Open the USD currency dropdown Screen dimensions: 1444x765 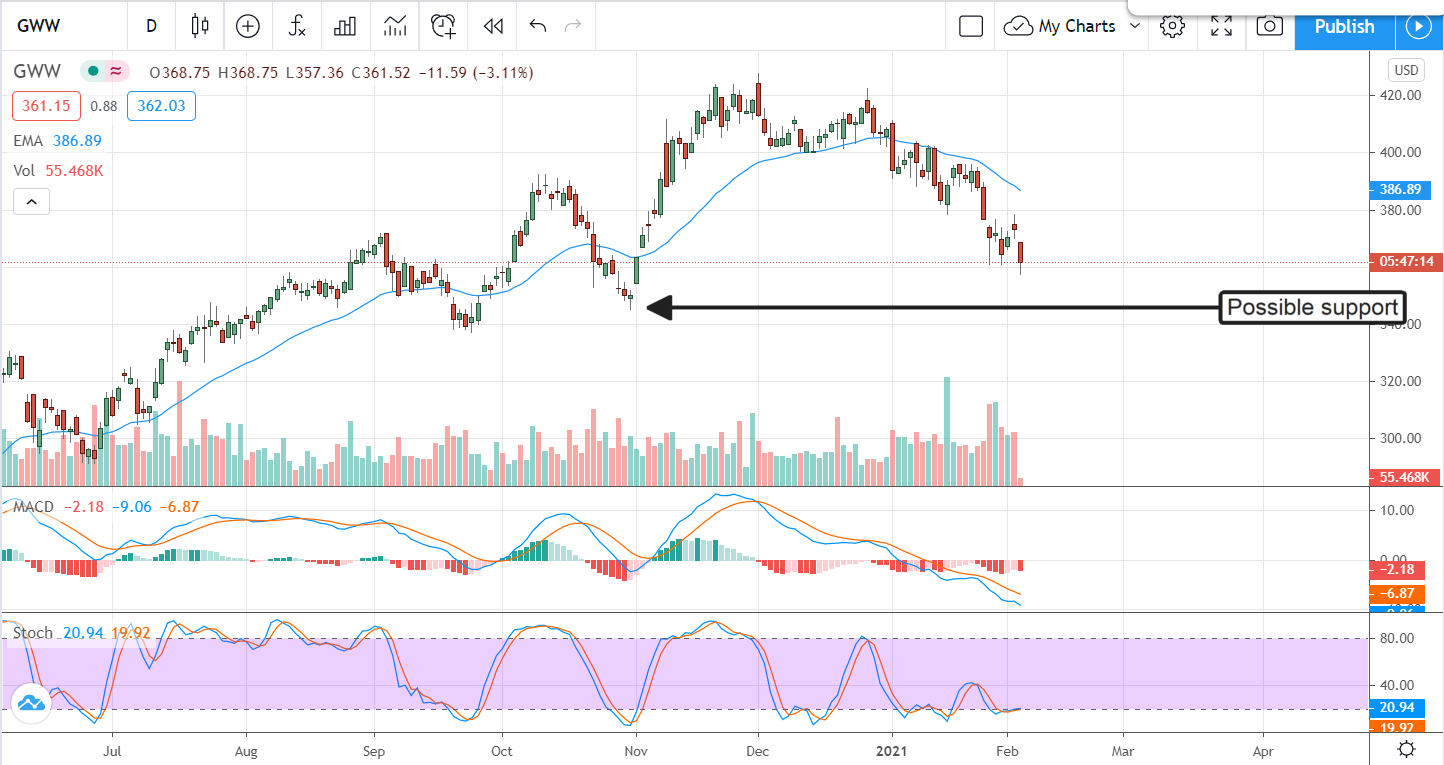tap(1405, 71)
